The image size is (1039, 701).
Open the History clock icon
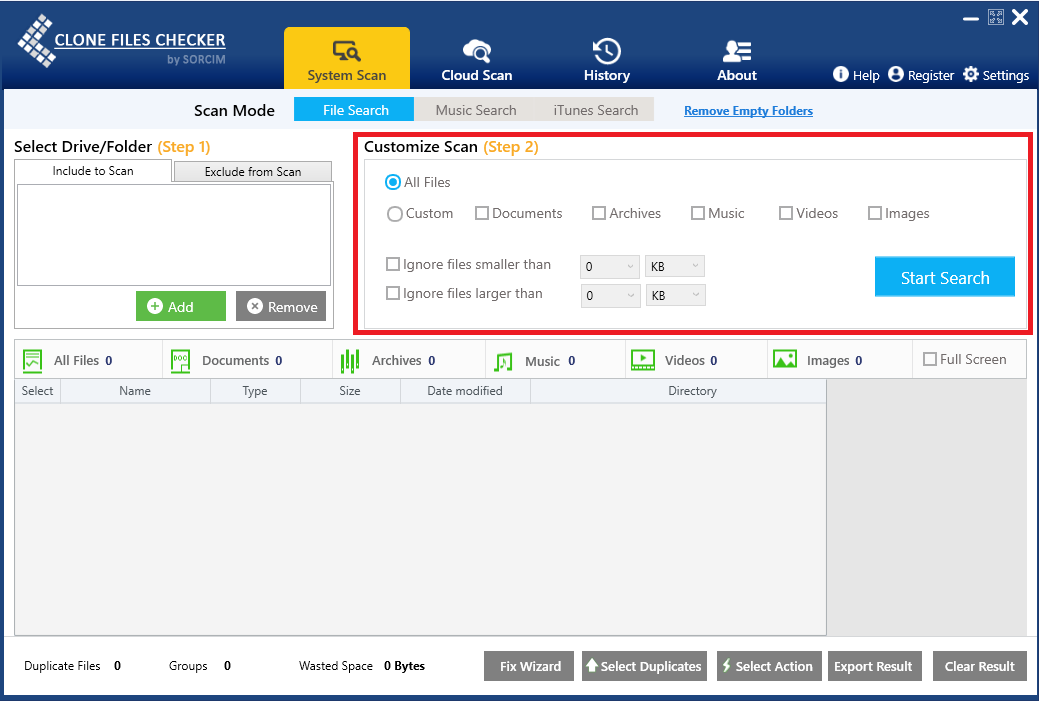click(607, 51)
